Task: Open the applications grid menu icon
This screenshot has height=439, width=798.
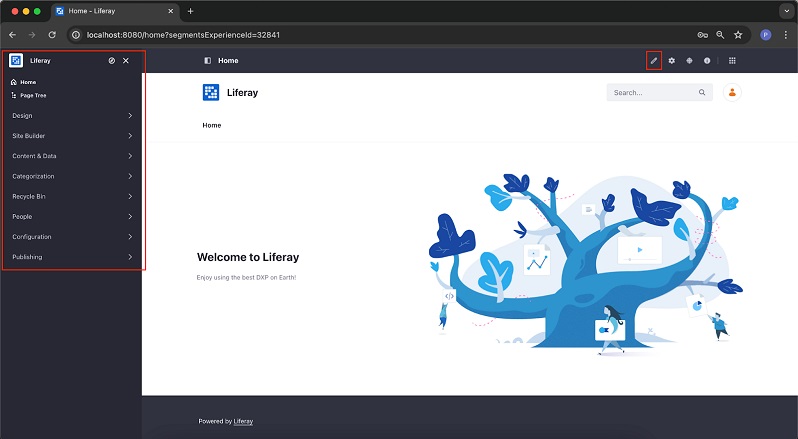Action: pos(732,61)
